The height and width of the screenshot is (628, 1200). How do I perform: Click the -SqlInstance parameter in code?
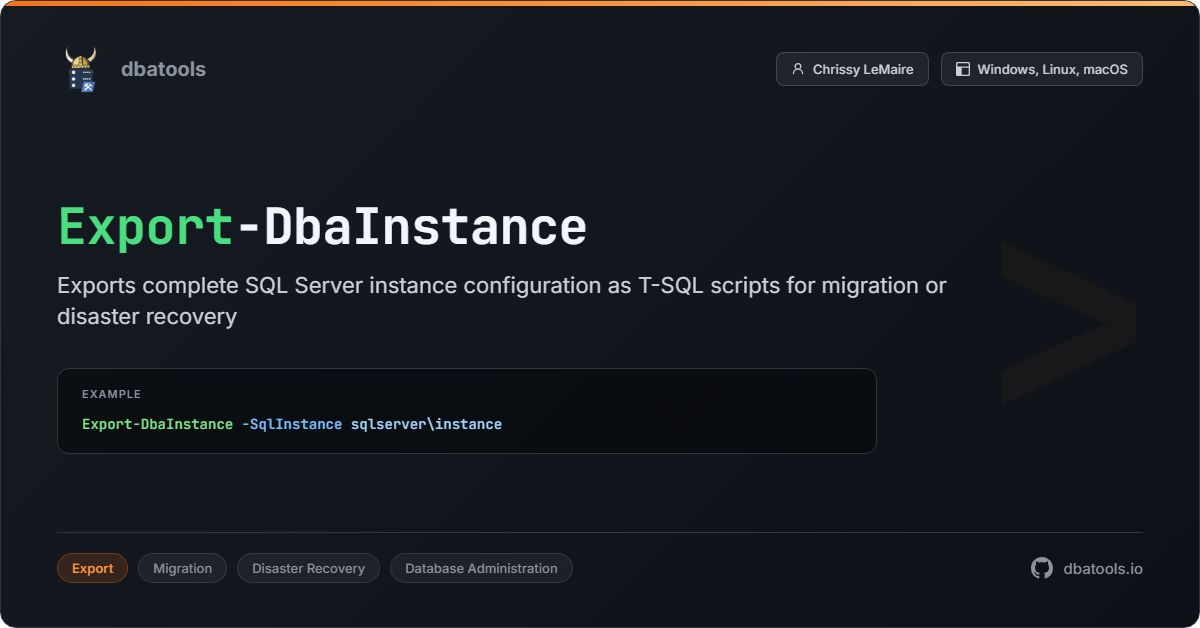292,424
